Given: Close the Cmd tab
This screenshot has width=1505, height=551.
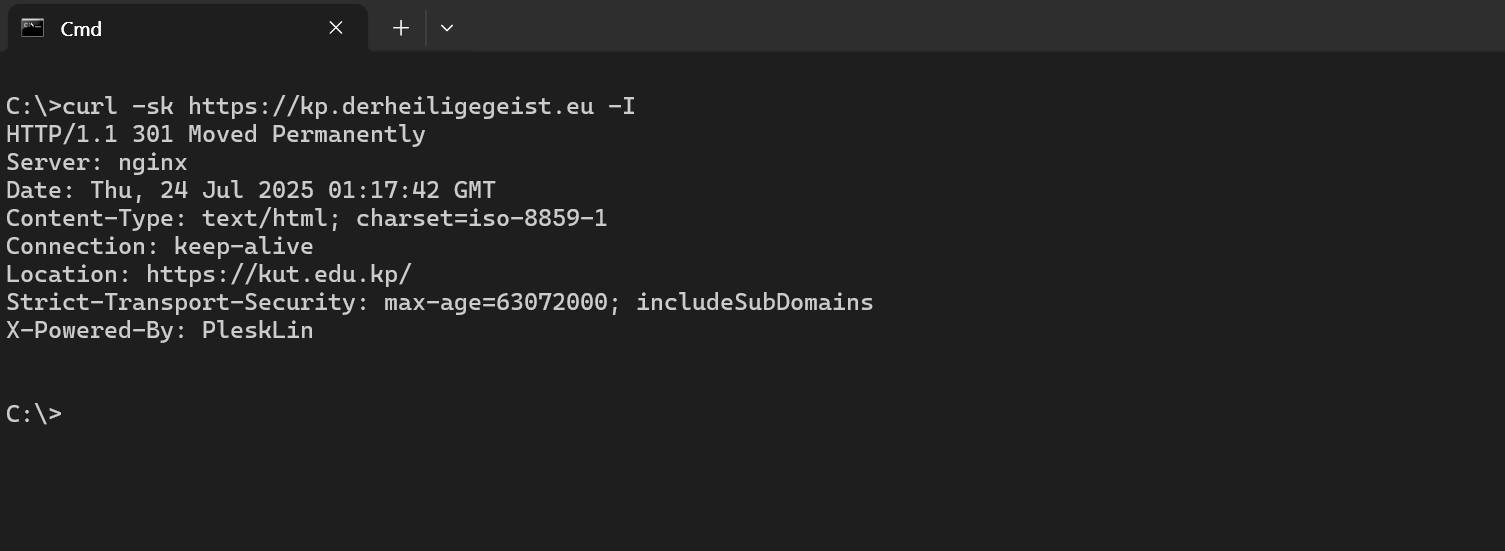Looking at the screenshot, I should point(336,28).
